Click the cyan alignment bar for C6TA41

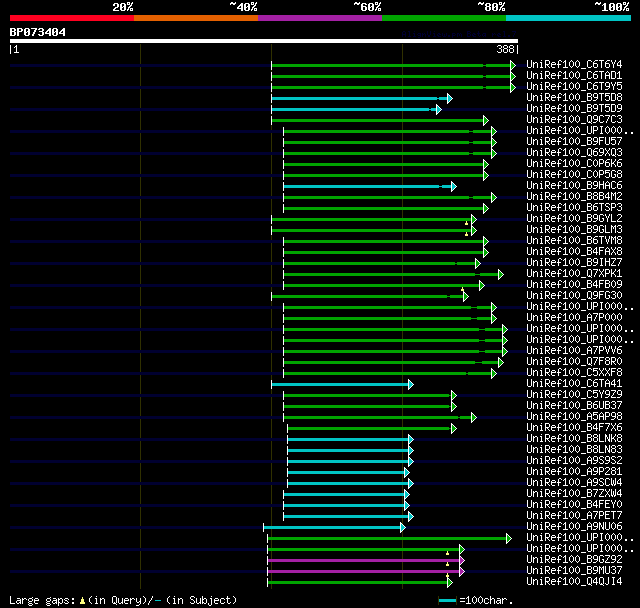pyautogui.click(x=342, y=384)
